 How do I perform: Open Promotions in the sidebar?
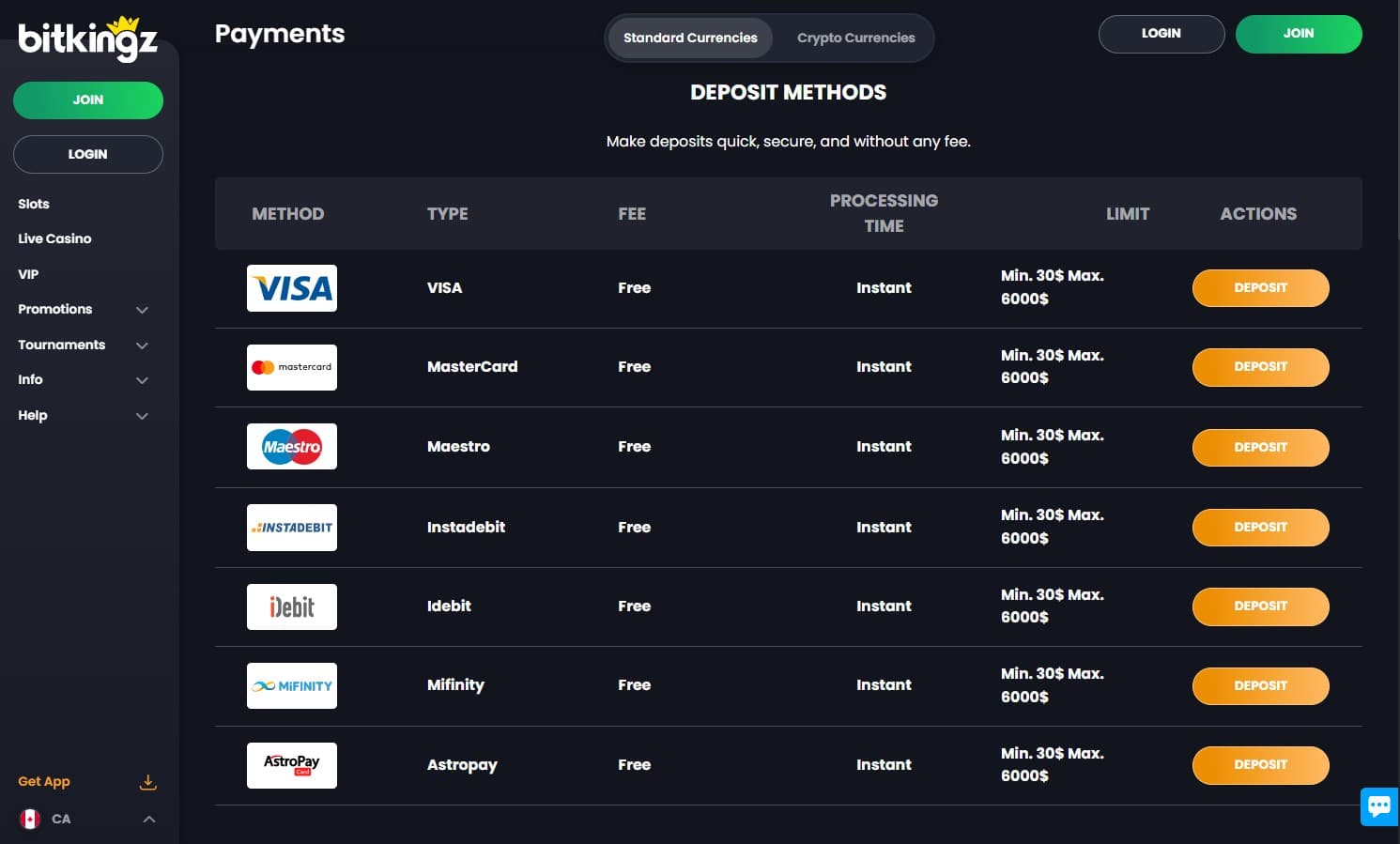pos(54,309)
